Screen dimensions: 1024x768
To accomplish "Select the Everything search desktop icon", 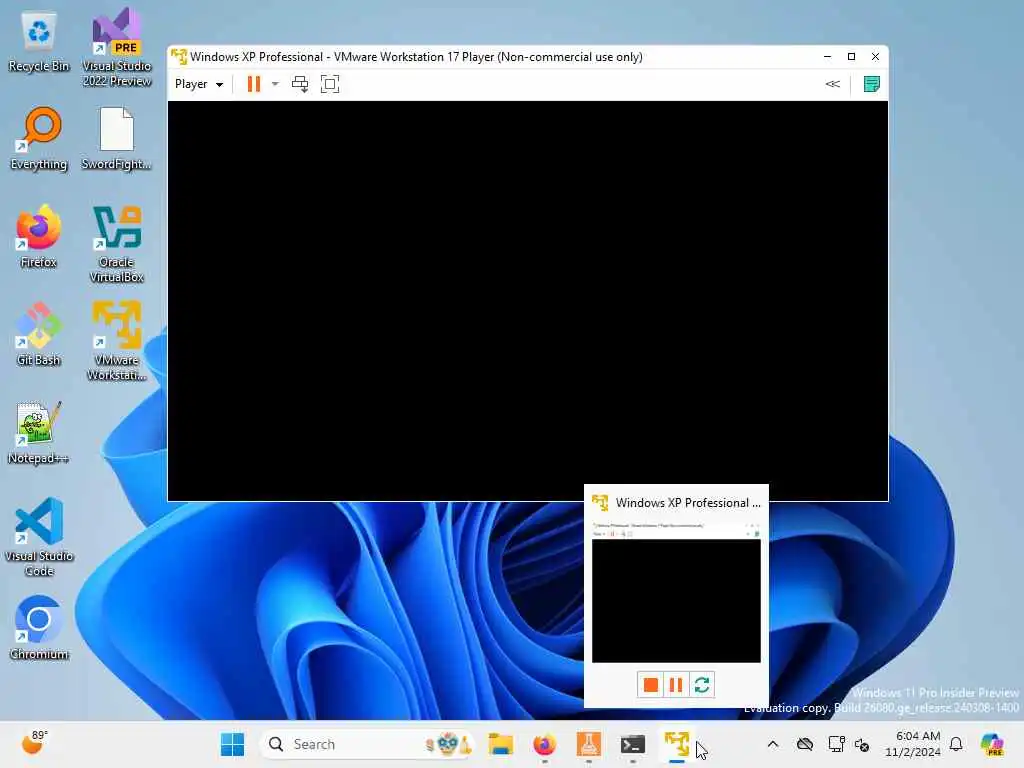I will 39,139.
